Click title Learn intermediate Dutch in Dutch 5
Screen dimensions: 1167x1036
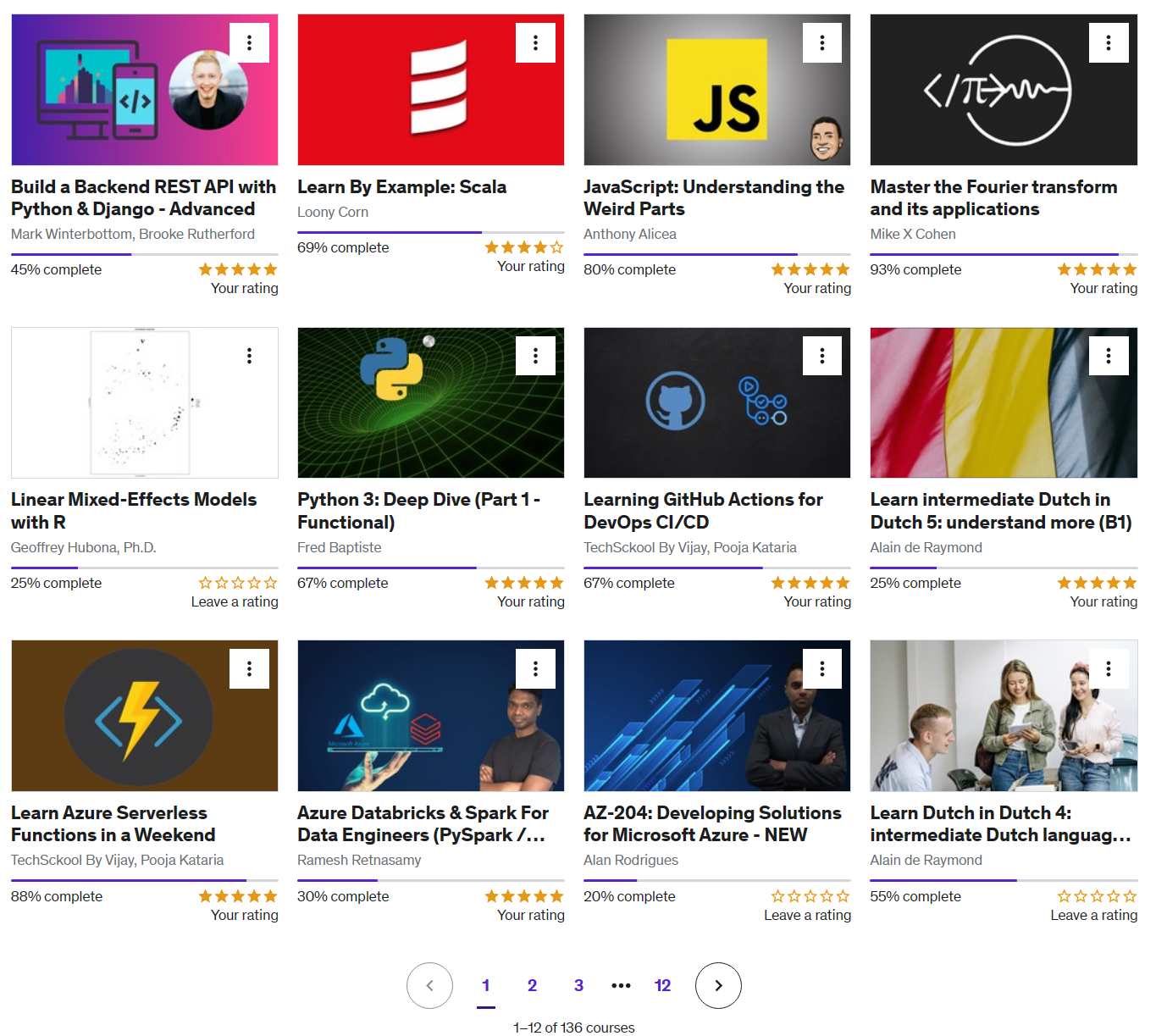coord(1001,511)
